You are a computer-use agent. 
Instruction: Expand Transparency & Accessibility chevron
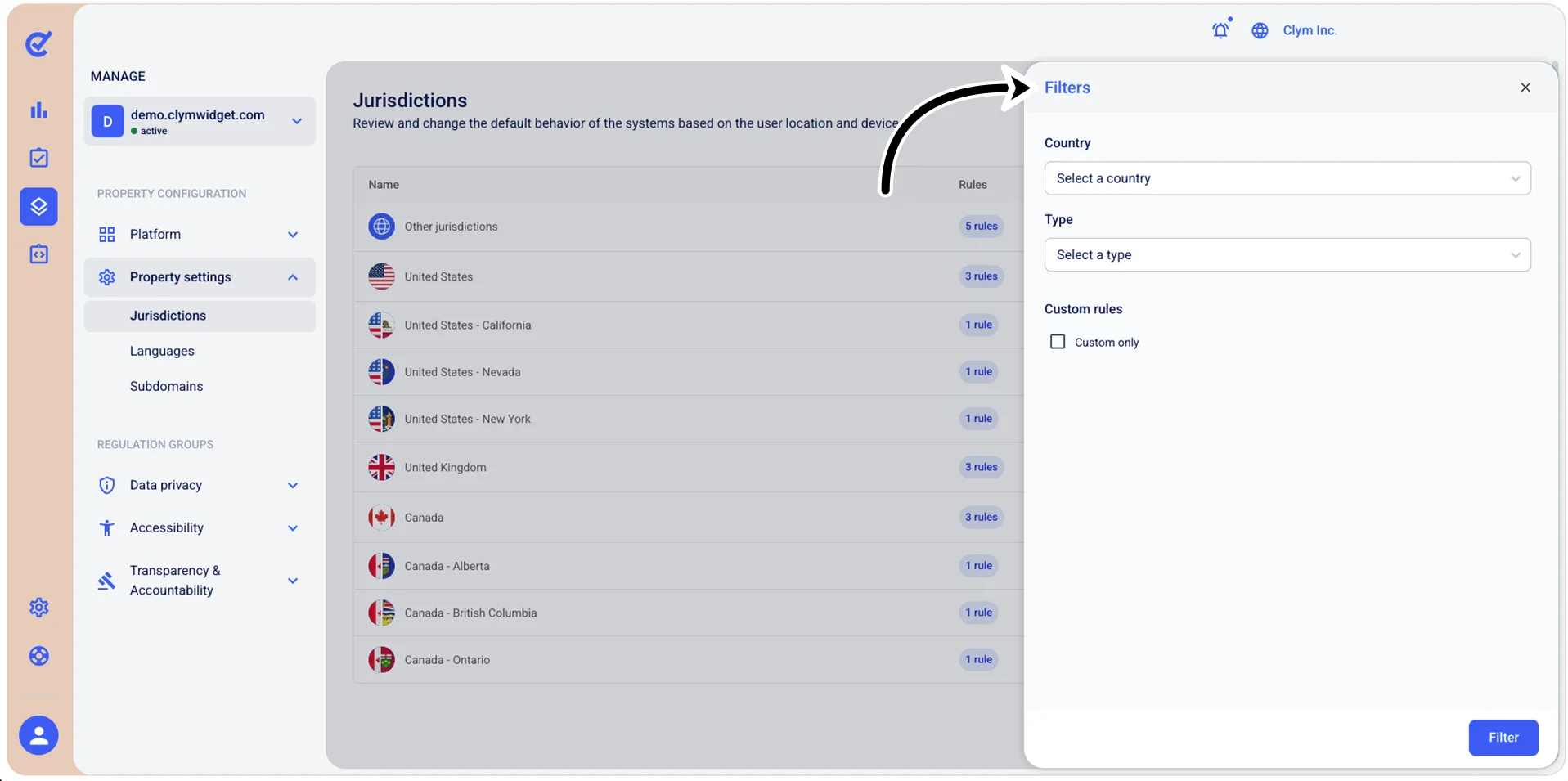293,581
